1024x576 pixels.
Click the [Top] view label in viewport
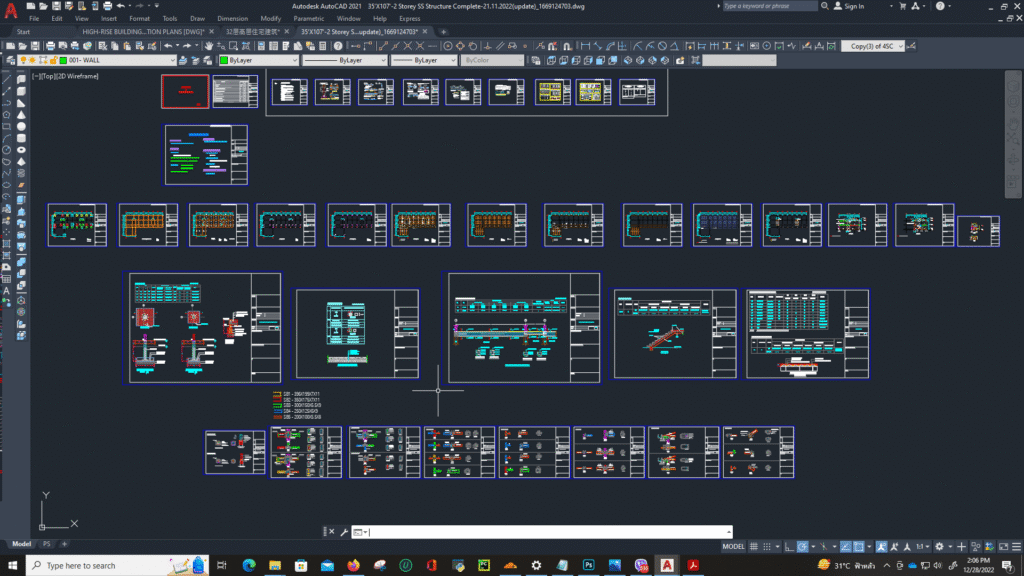tap(48, 76)
